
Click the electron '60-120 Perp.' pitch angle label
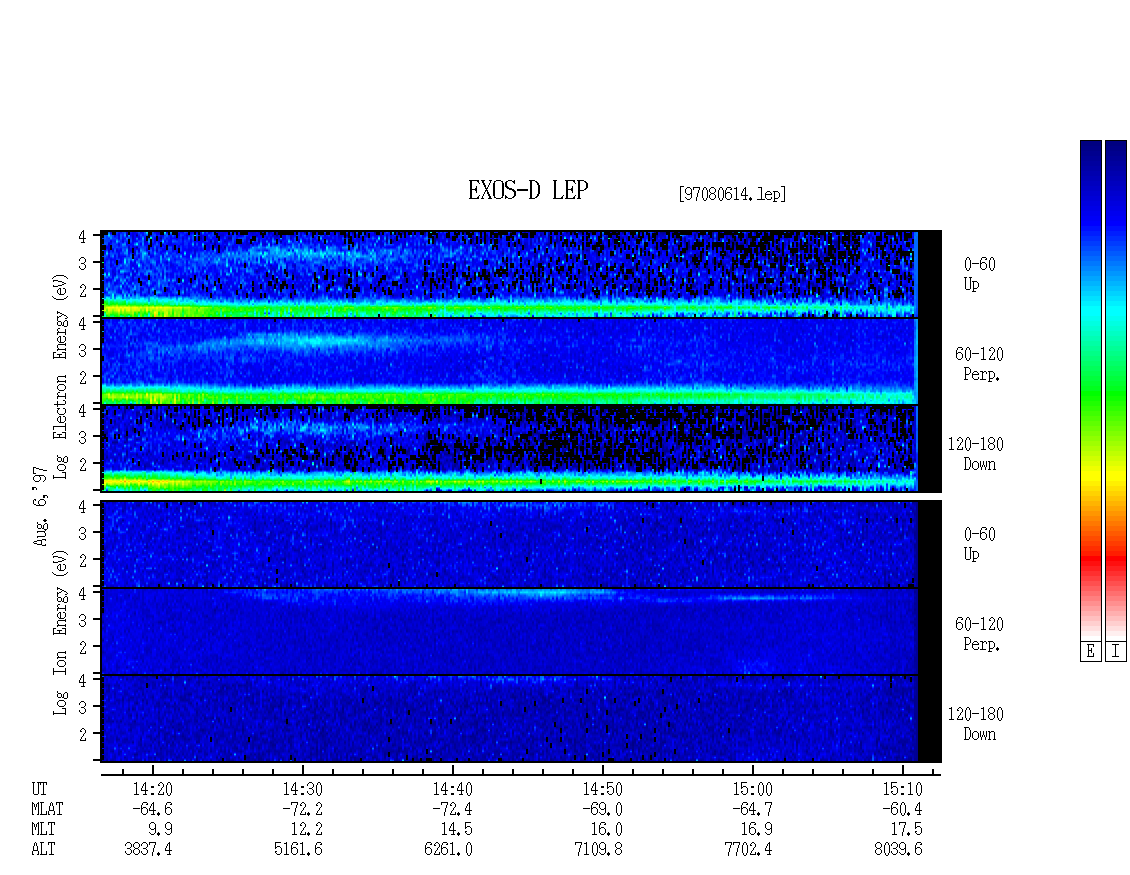coord(979,365)
